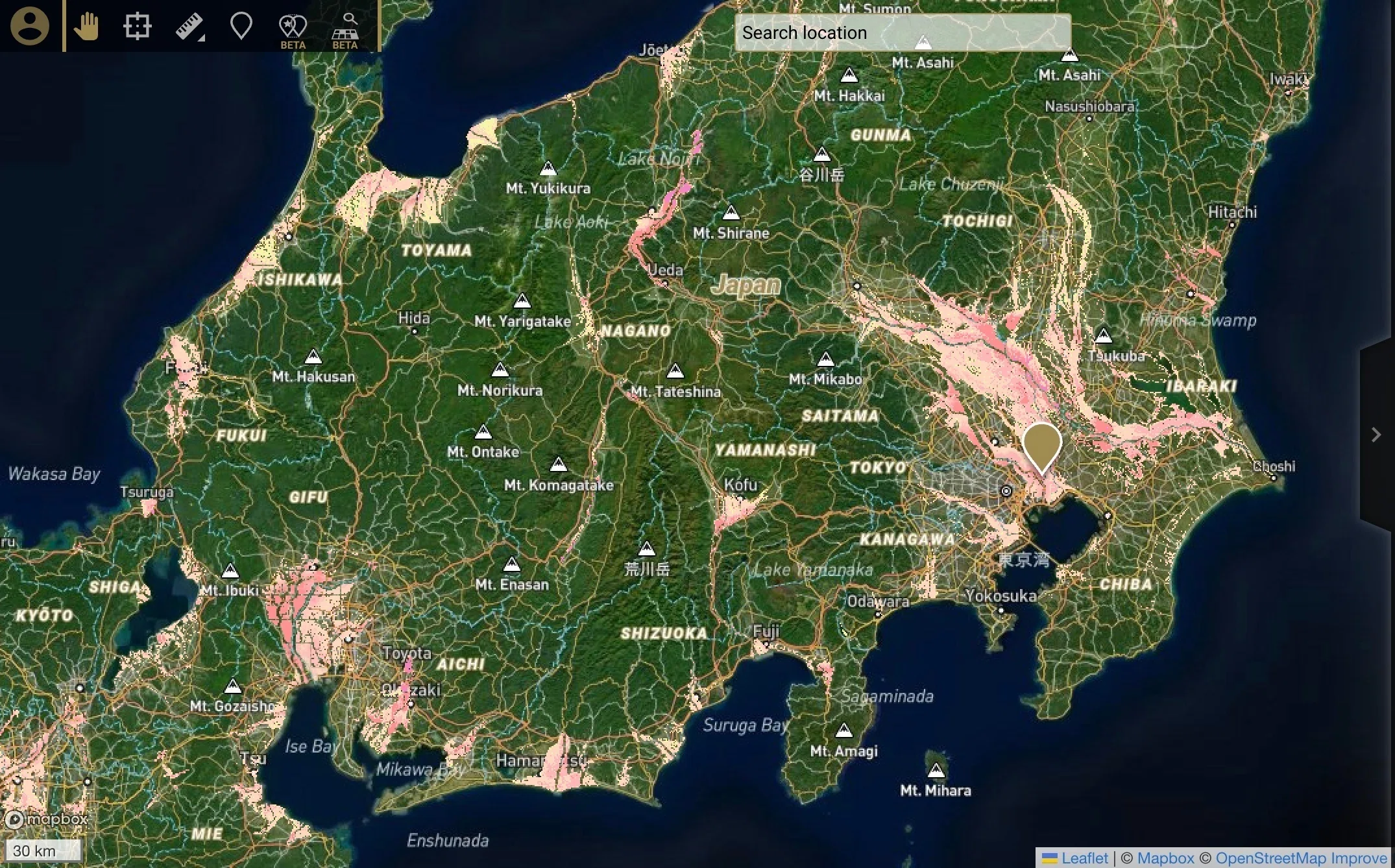Viewport: 1395px width, 868px height.
Task: Click the GIFU prefecture label
Action: click(308, 498)
